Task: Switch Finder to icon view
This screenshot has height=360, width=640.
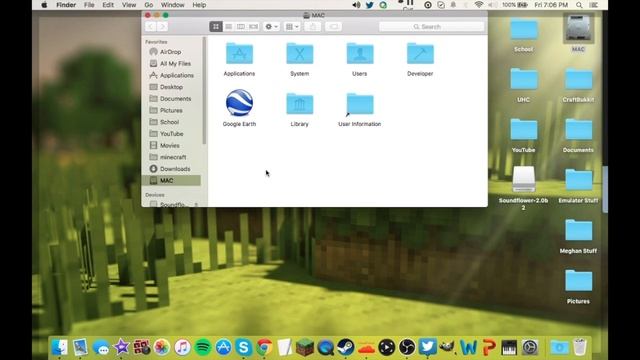Action: click(216, 27)
